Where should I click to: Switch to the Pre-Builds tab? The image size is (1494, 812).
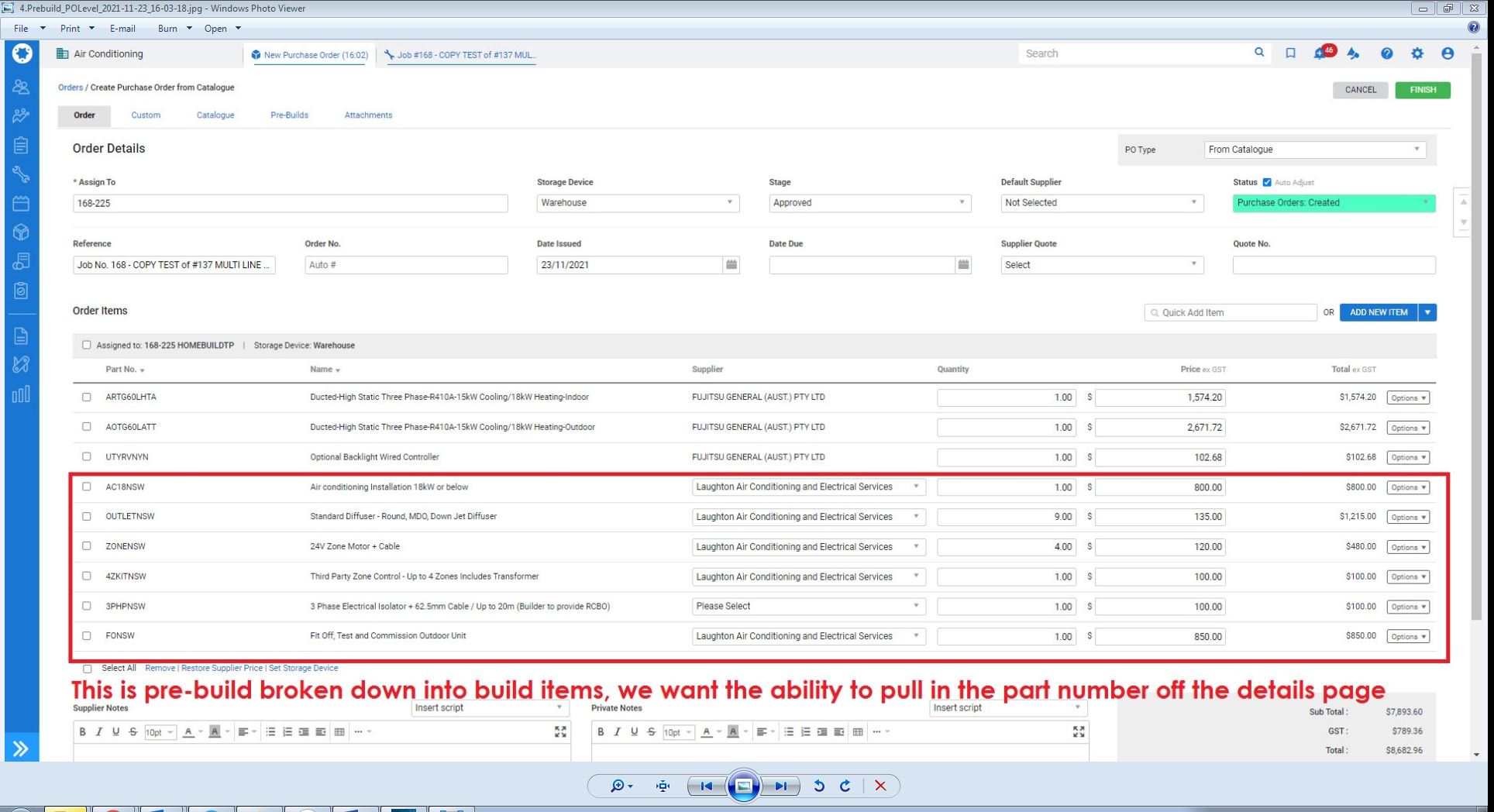click(289, 115)
